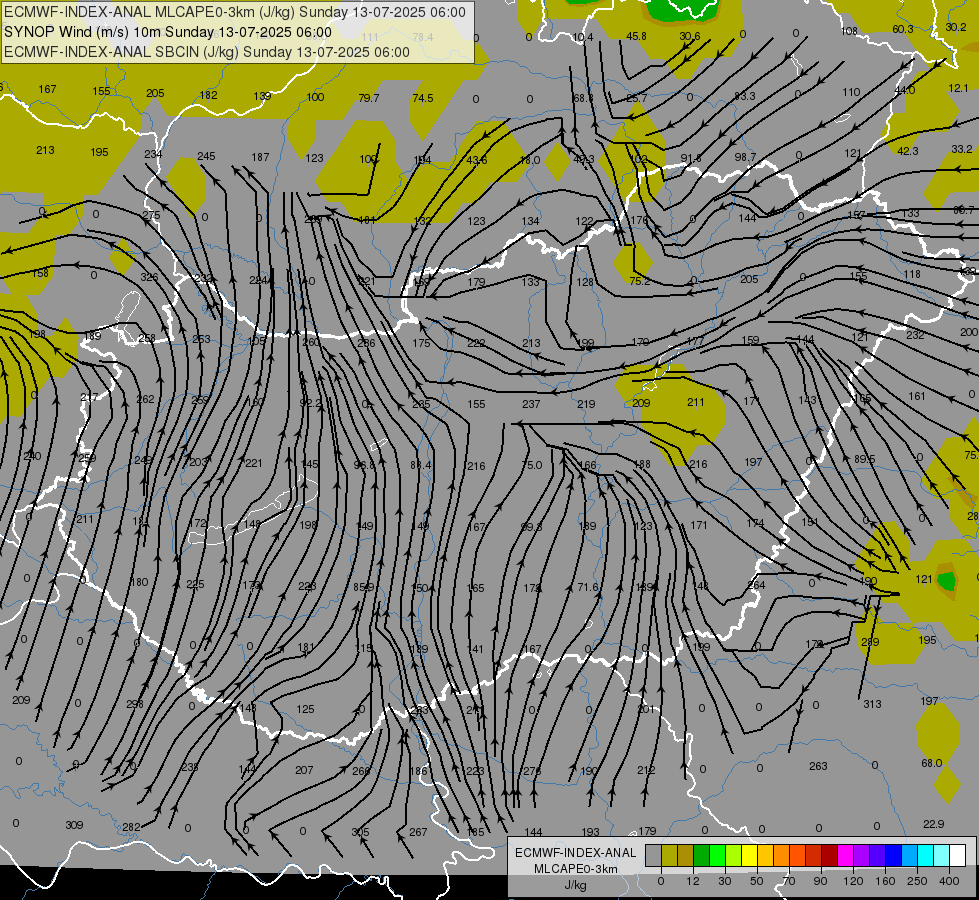Click the map value 309
The image size is (979, 900).
point(74,825)
